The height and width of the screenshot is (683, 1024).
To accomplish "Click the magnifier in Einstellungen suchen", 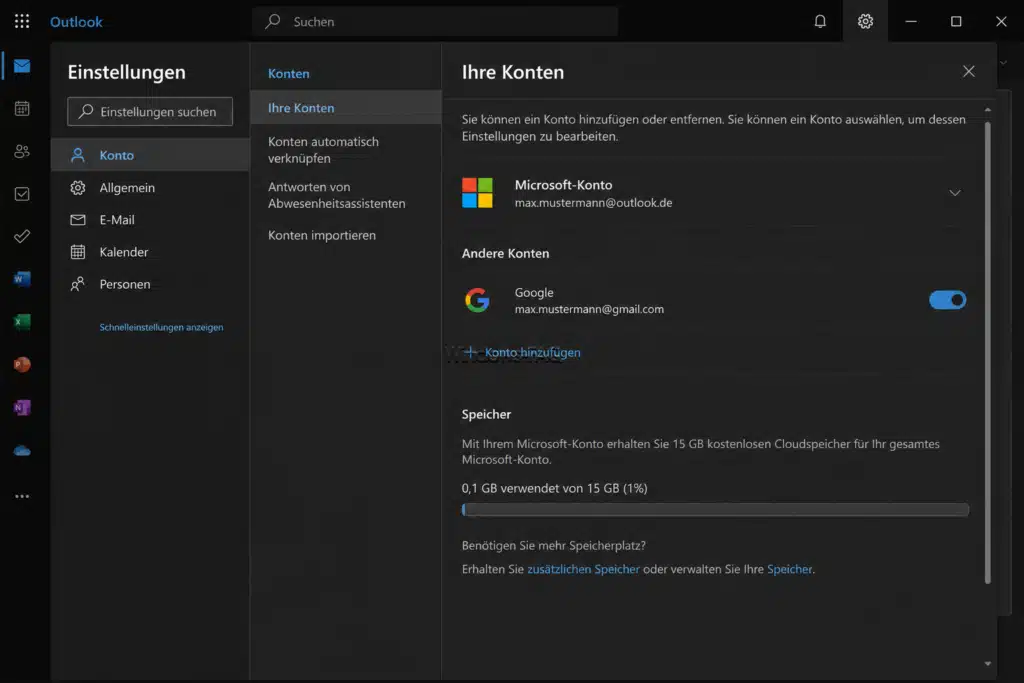I will [86, 112].
